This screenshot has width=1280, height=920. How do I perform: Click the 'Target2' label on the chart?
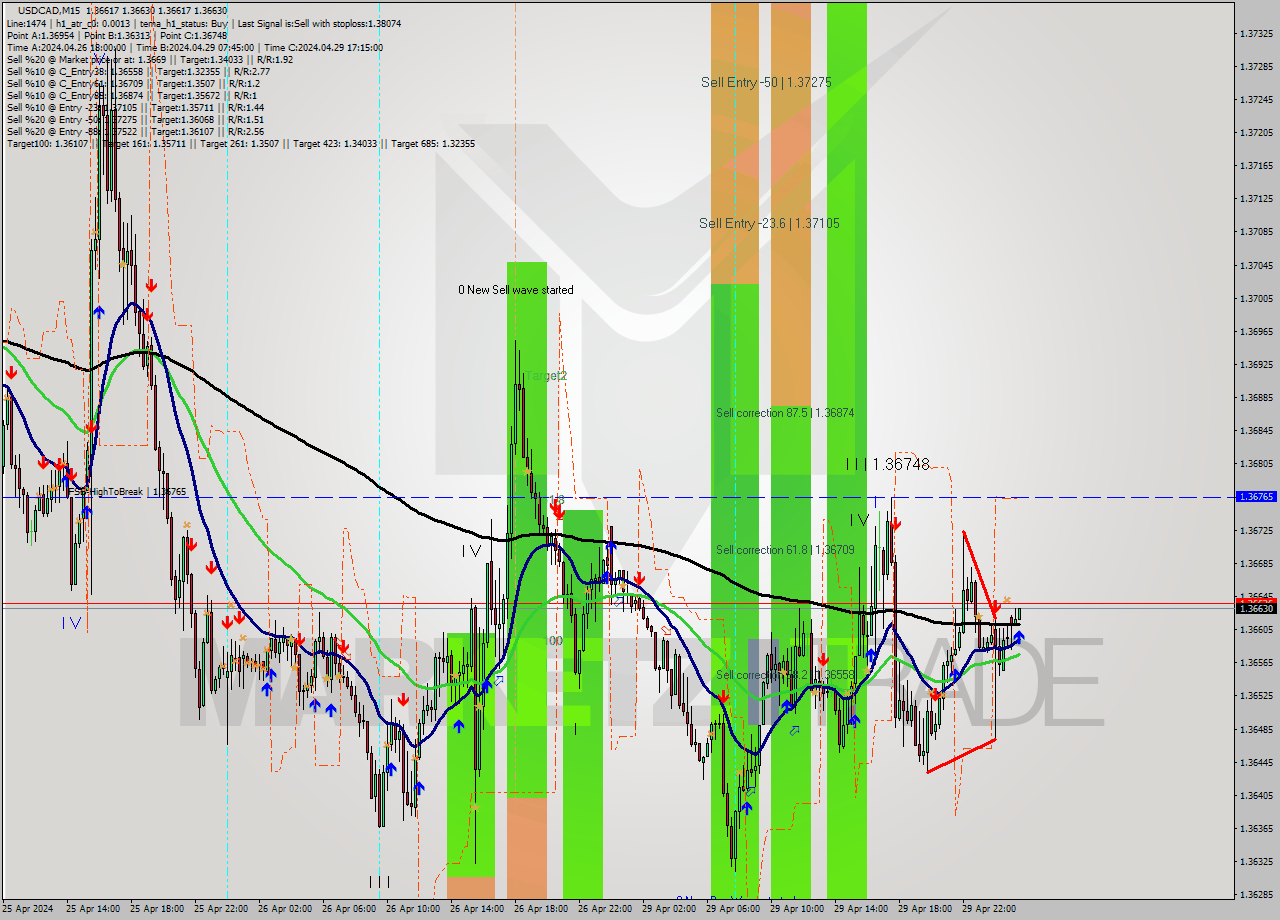click(547, 376)
